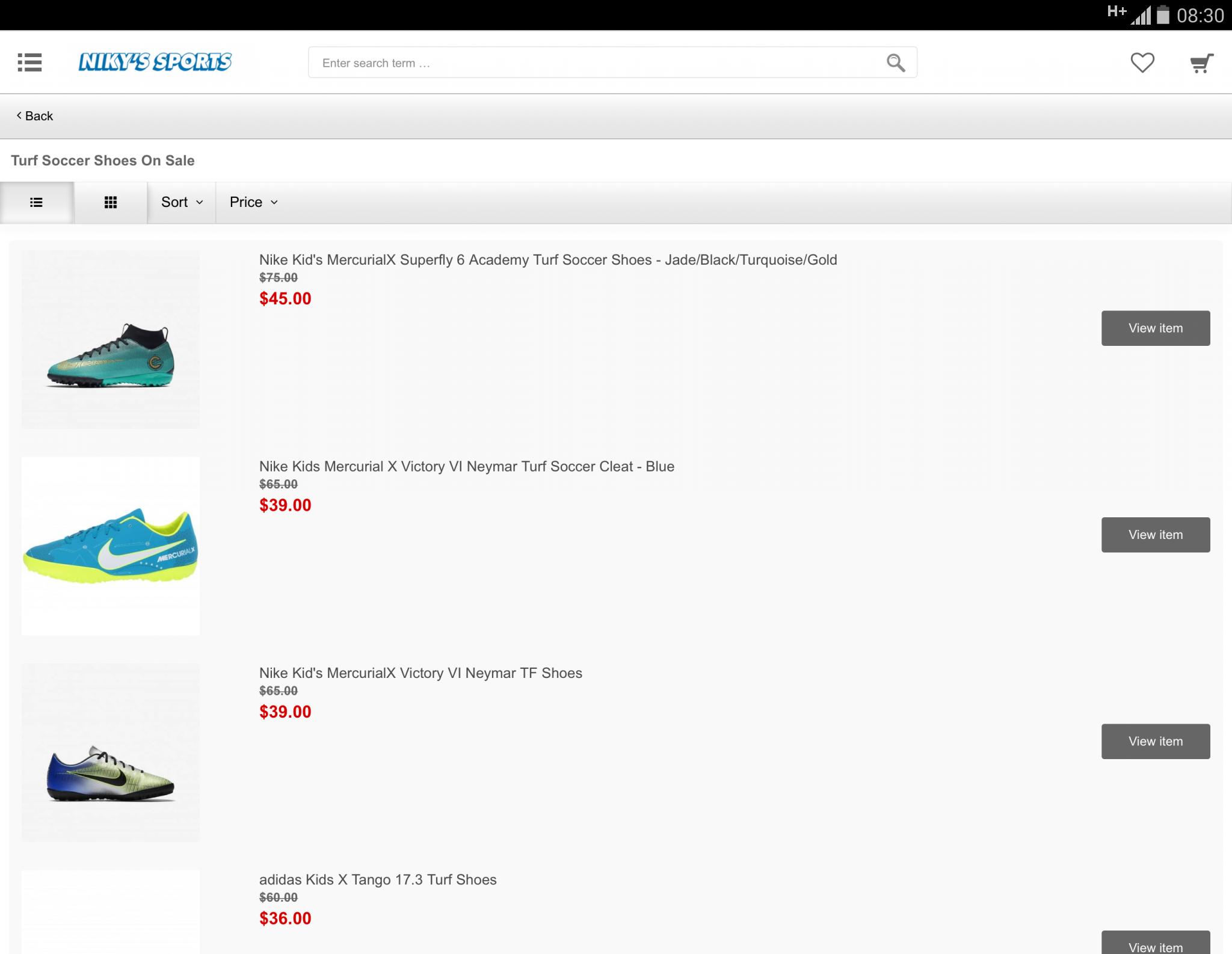Switch to list view layout
The image size is (1232, 954).
pos(37,203)
